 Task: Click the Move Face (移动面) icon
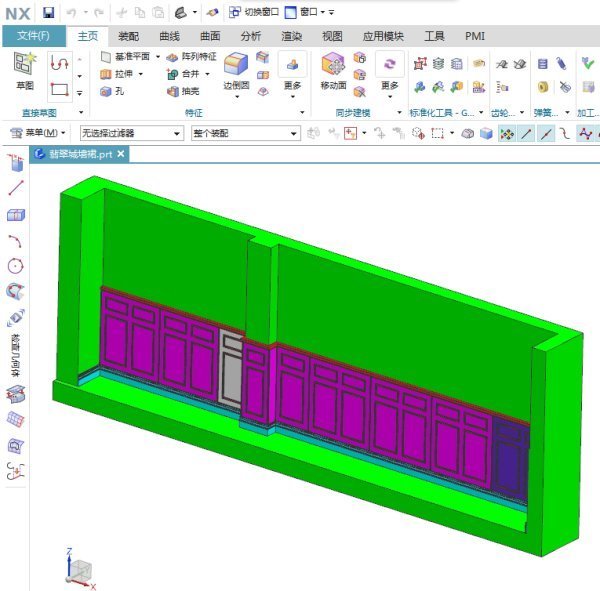tap(333, 70)
